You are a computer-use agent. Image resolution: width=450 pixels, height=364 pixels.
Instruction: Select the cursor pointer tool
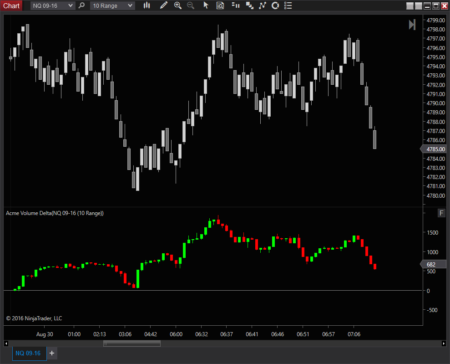click(206, 5)
